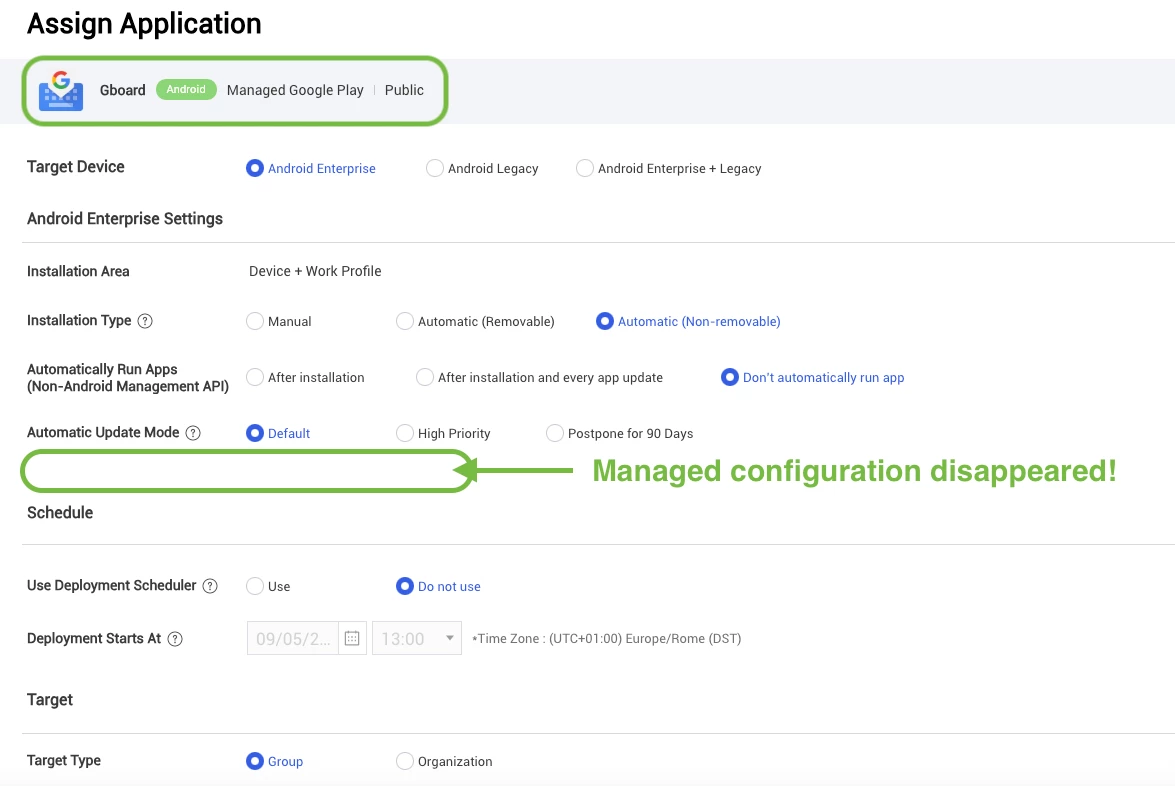The width and height of the screenshot is (1175, 786).
Task: Enable the deployment scheduler with Use
Action: 255,586
